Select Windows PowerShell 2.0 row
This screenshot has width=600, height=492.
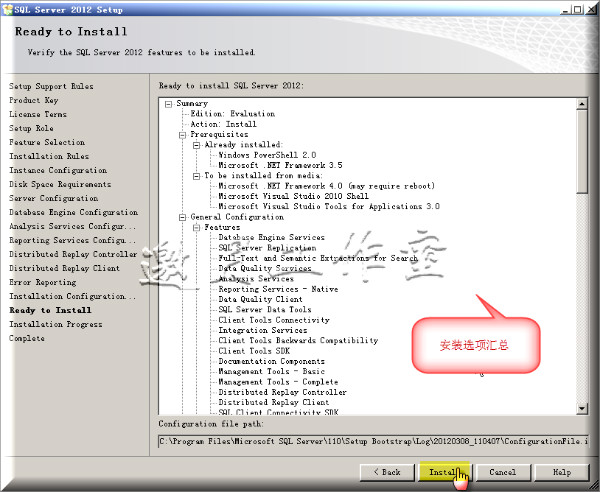267,155
